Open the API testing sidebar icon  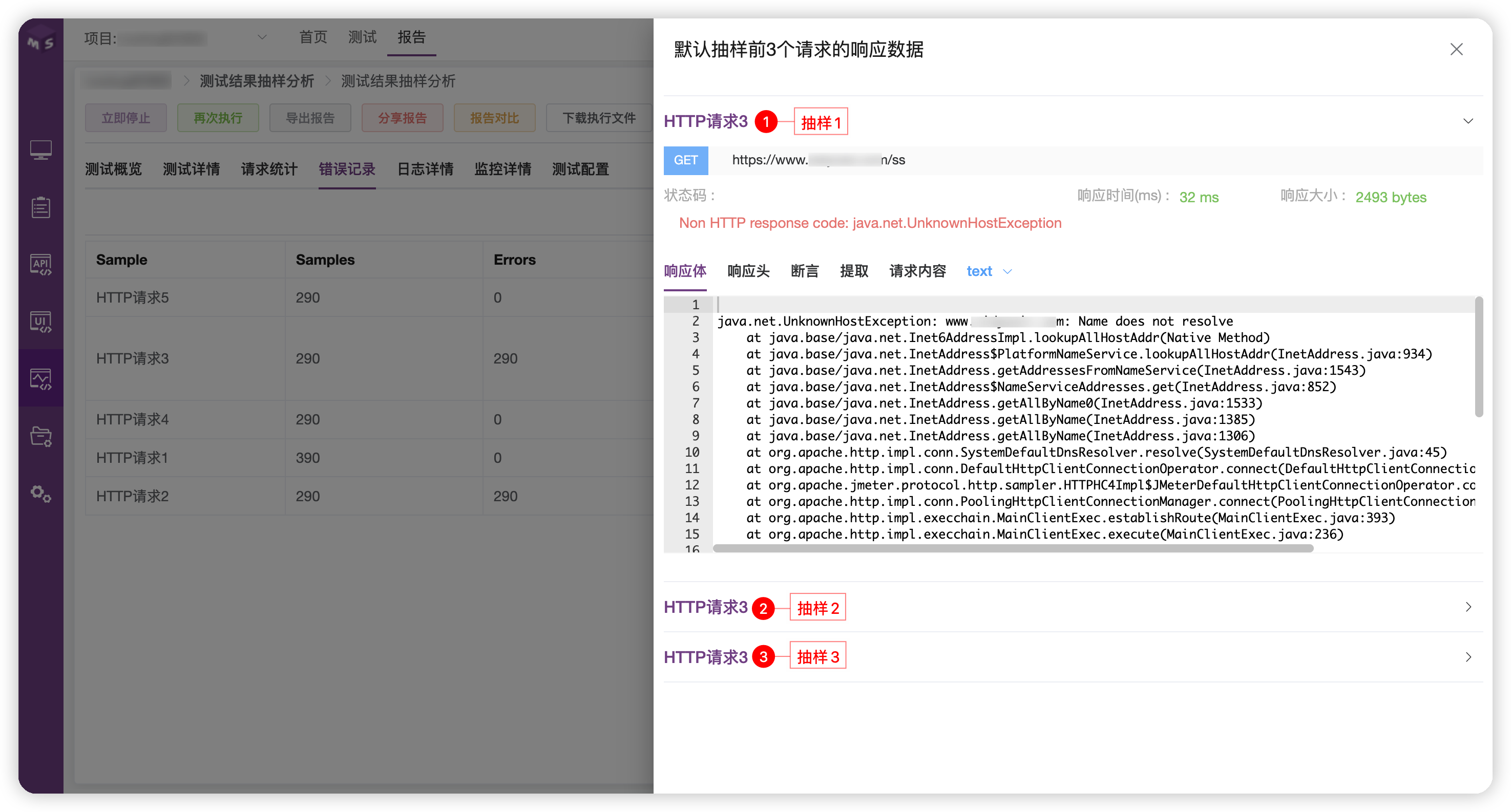(40, 264)
